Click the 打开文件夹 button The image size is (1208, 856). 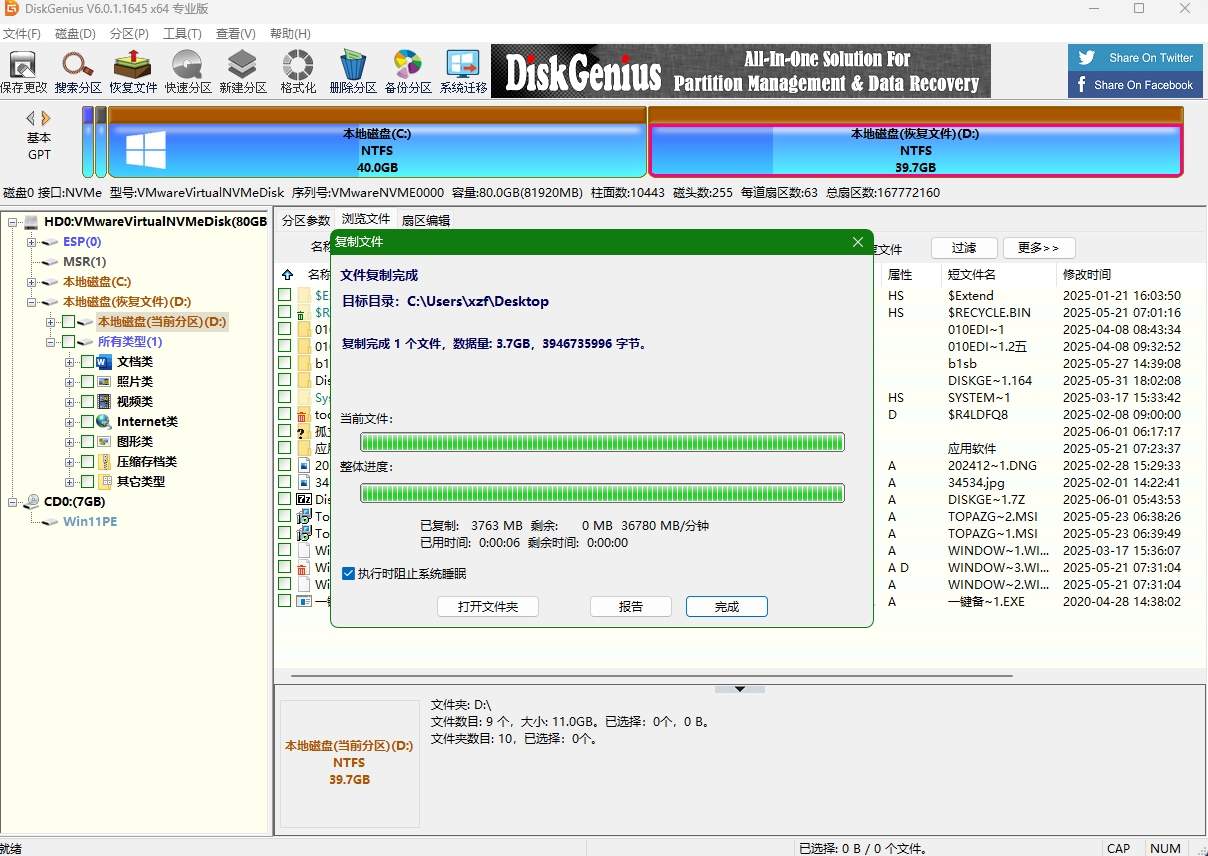coord(488,607)
